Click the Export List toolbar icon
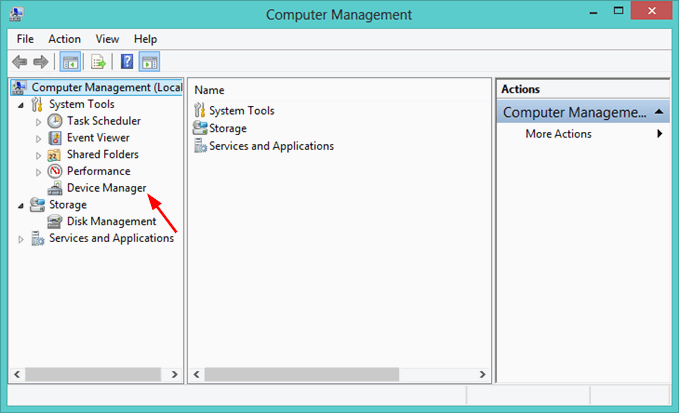The height and width of the screenshot is (413, 679). click(99, 61)
